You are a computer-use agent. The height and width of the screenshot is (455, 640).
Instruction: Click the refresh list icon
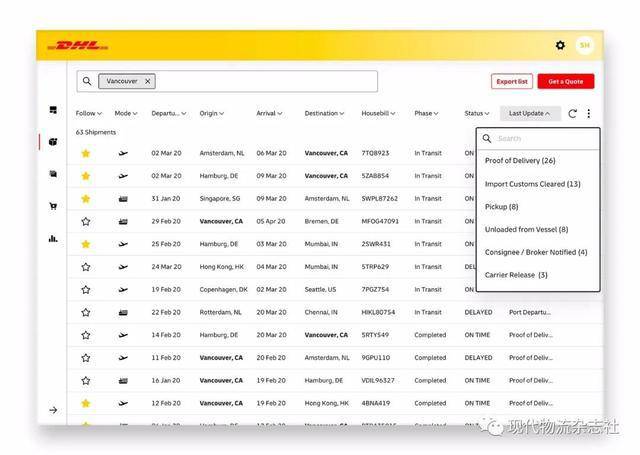(572, 113)
